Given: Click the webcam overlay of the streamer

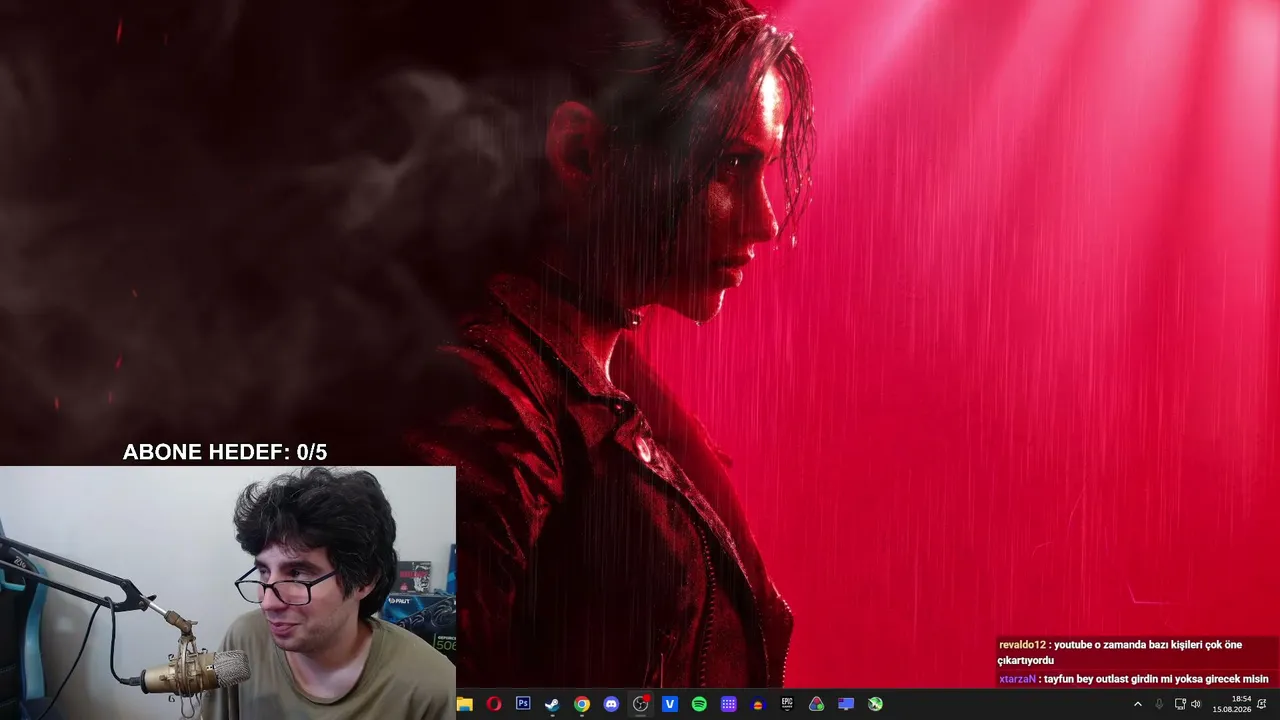Looking at the screenshot, I should [228, 593].
